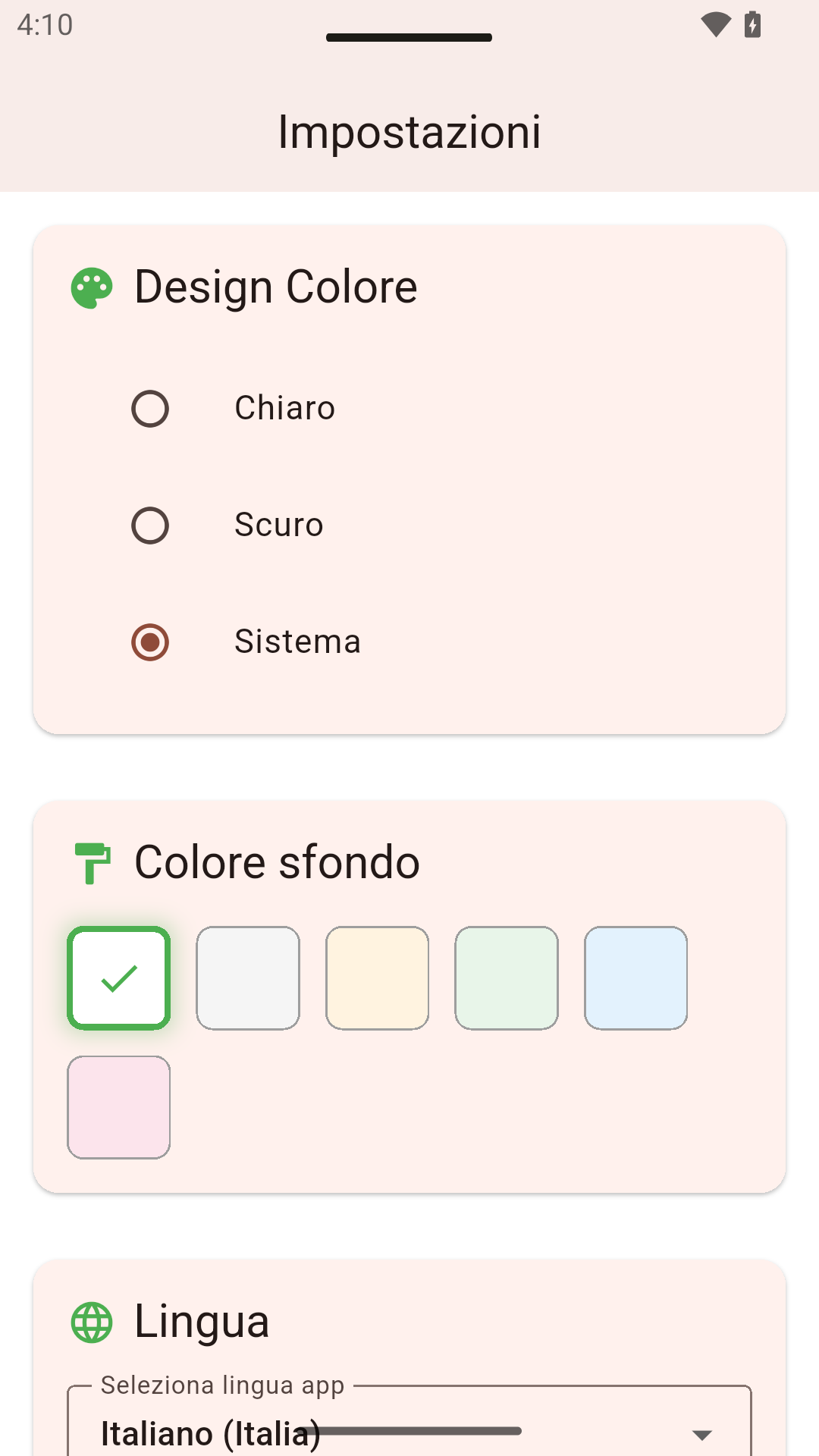Click the Seleziona lingua app field label
Image resolution: width=819 pixels, height=1456 pixels.
(223, 1385)
